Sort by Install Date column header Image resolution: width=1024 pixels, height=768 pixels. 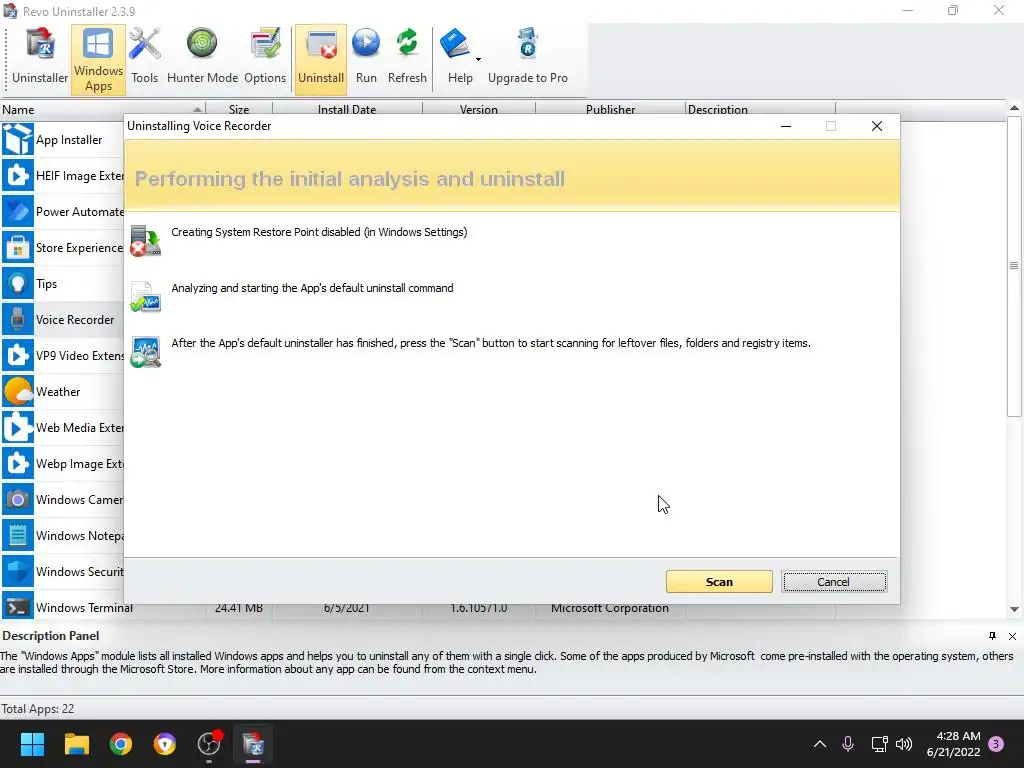[347, 109]
